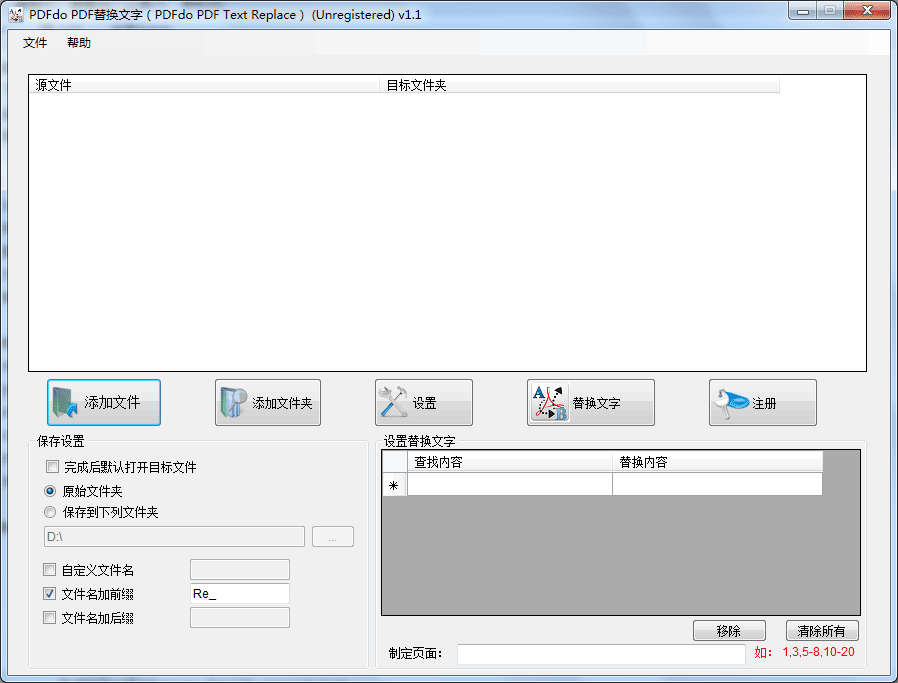The width and height of the screenshot is (898, 683).
Task: Minimize the PDFdo window
Action: coord(802,11)
